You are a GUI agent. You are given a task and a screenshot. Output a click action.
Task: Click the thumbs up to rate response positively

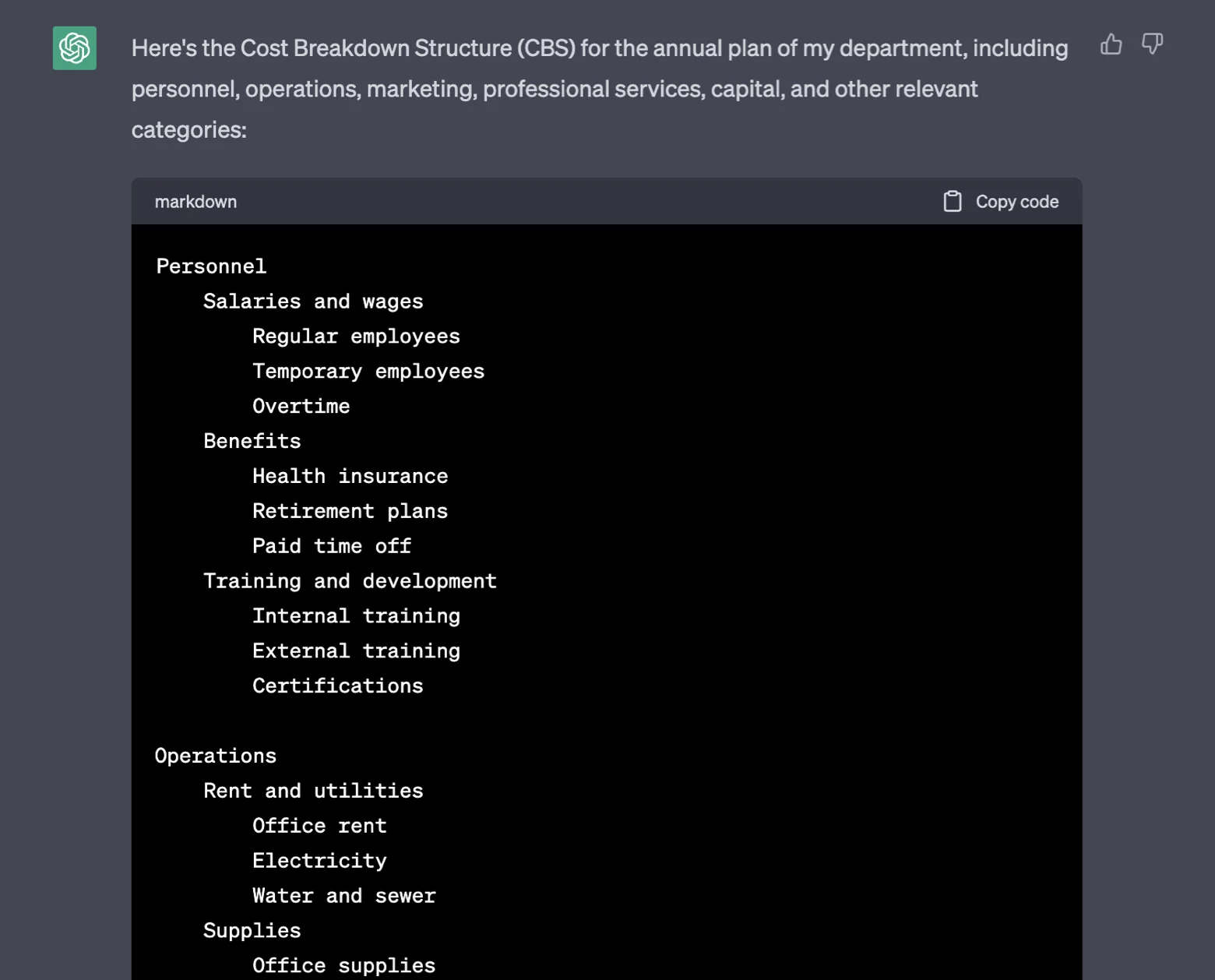pos(1111,45)
